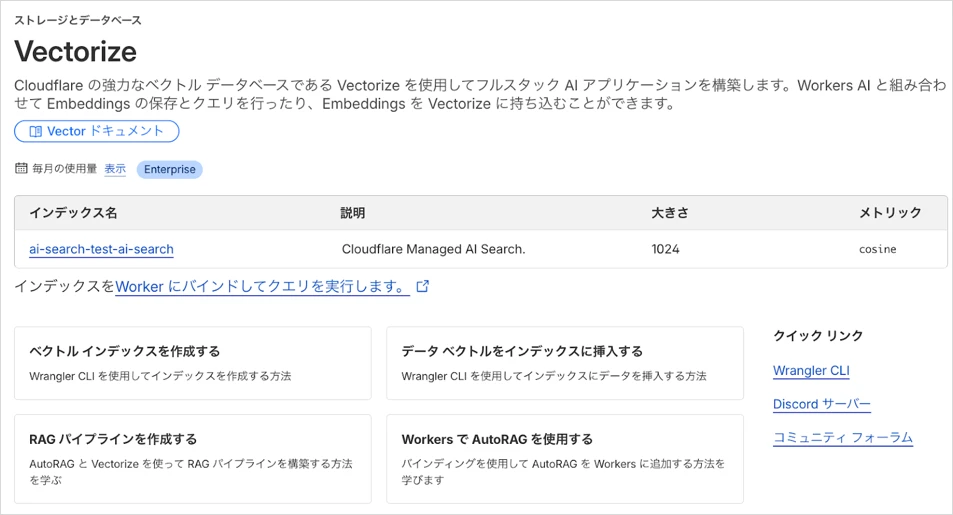Visit the Discord サーバー quick link
Image resolution: width=953 pixels, height=515 pixels.
point(821,404)
